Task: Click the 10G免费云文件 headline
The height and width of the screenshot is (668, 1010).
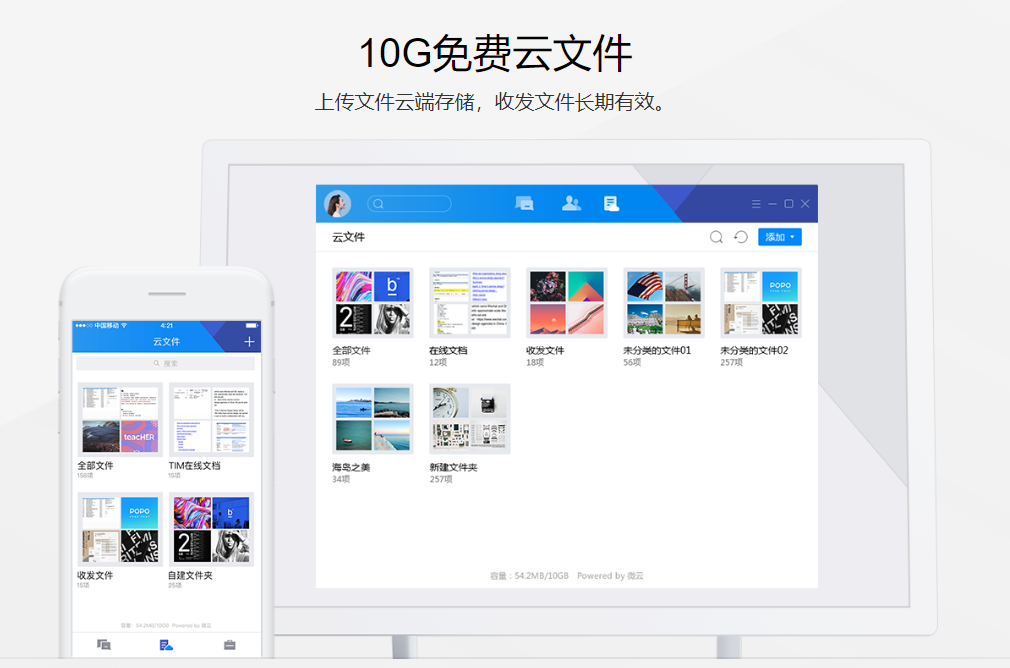Action: pyautogui.click(x=495, y=53)
